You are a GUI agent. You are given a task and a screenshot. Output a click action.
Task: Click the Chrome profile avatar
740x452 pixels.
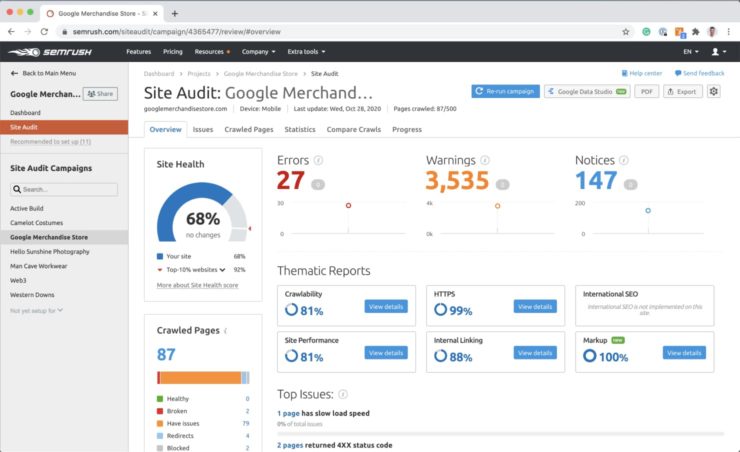pyautogui.click(x=712, y=32)
